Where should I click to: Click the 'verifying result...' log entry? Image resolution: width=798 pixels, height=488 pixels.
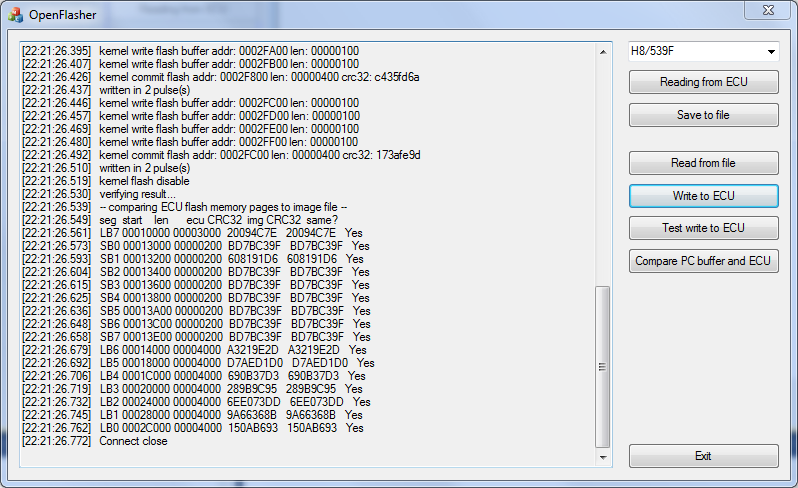(x=137, y=193)
